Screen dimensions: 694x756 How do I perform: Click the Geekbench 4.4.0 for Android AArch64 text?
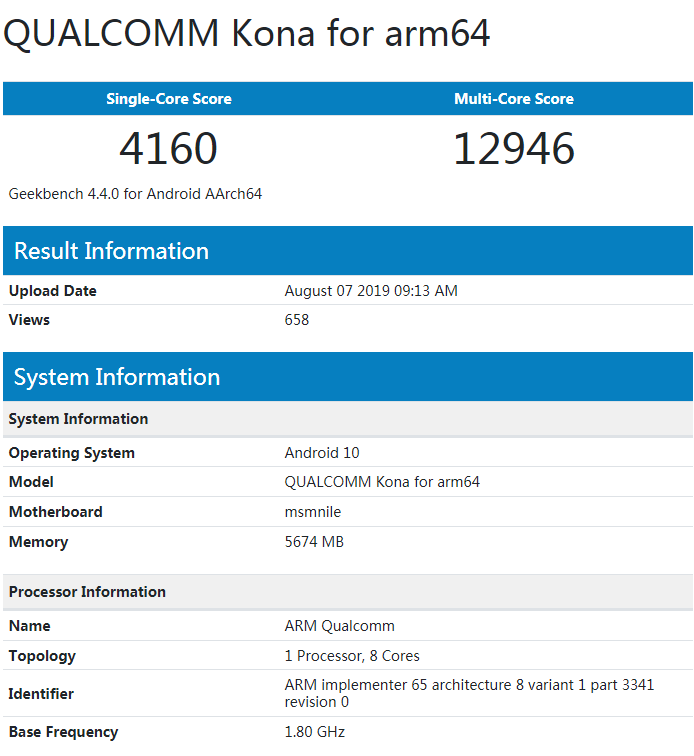135,194
